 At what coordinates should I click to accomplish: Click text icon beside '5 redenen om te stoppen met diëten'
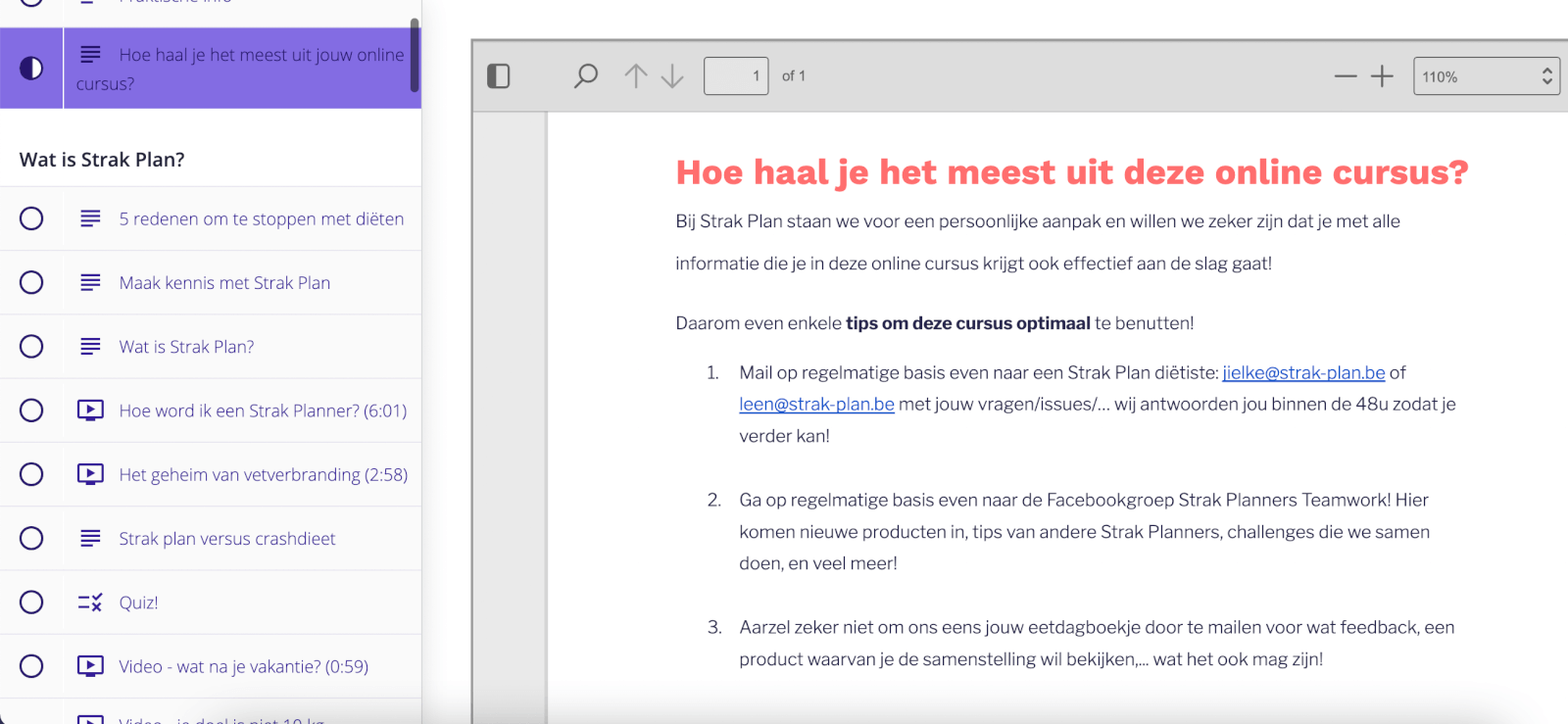90,218
